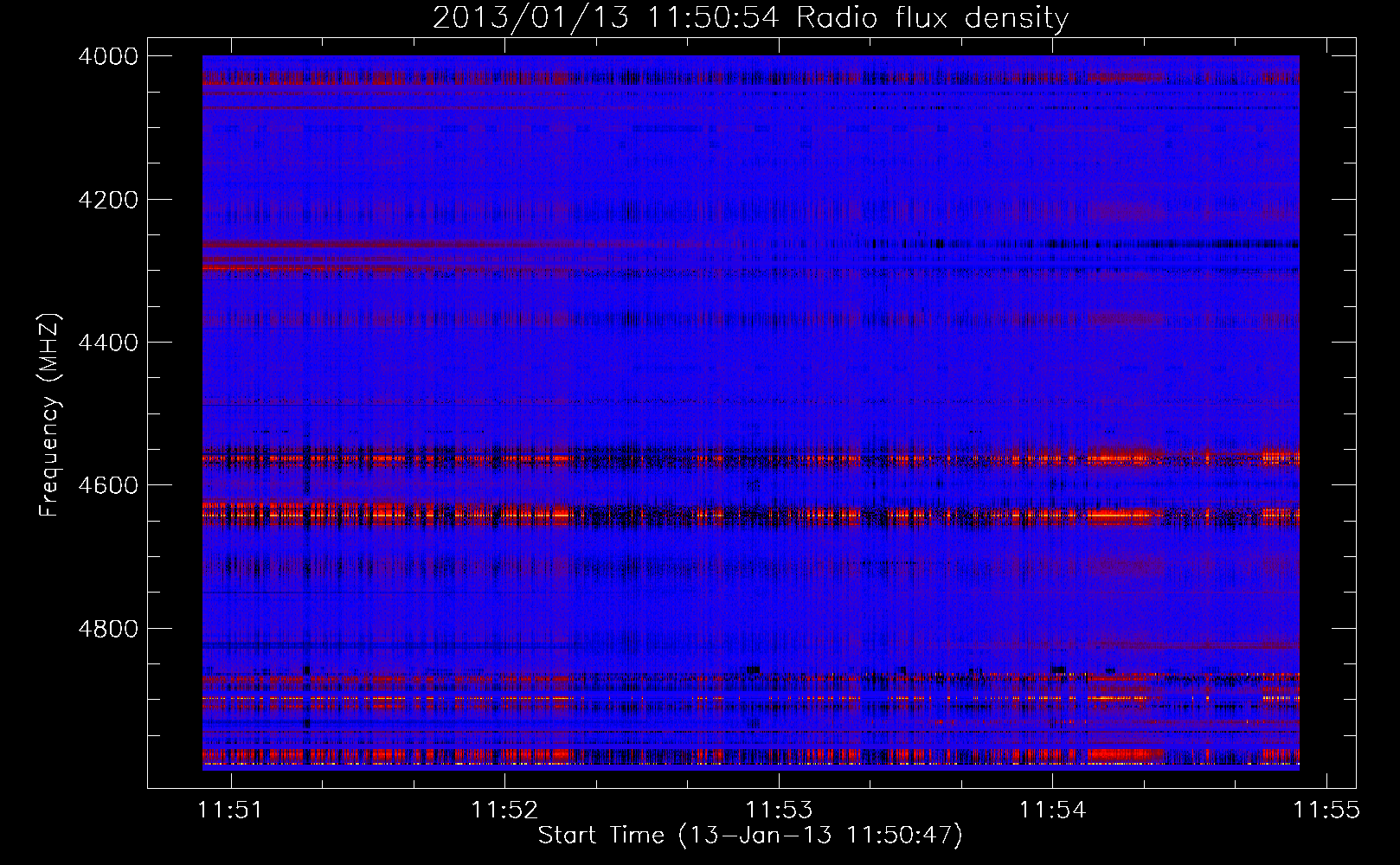Click the 11:53 time tick label

780,810
